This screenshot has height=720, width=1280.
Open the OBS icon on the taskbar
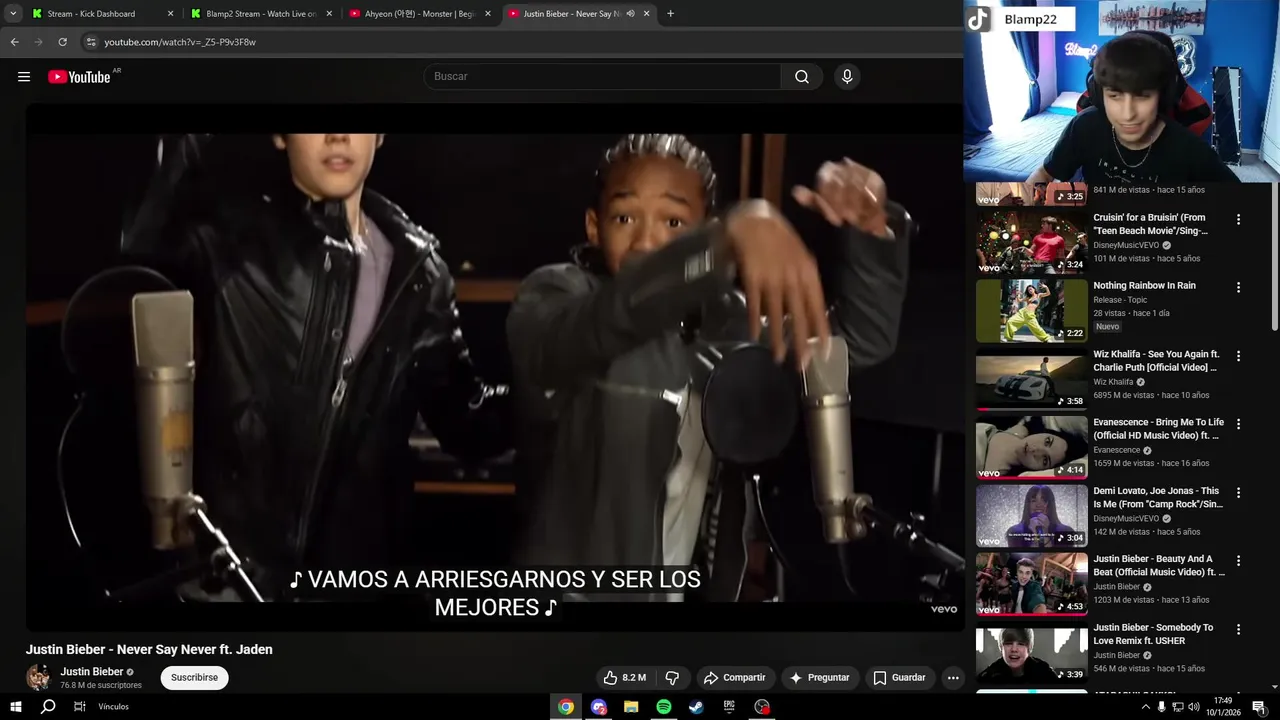coord(762,707)
